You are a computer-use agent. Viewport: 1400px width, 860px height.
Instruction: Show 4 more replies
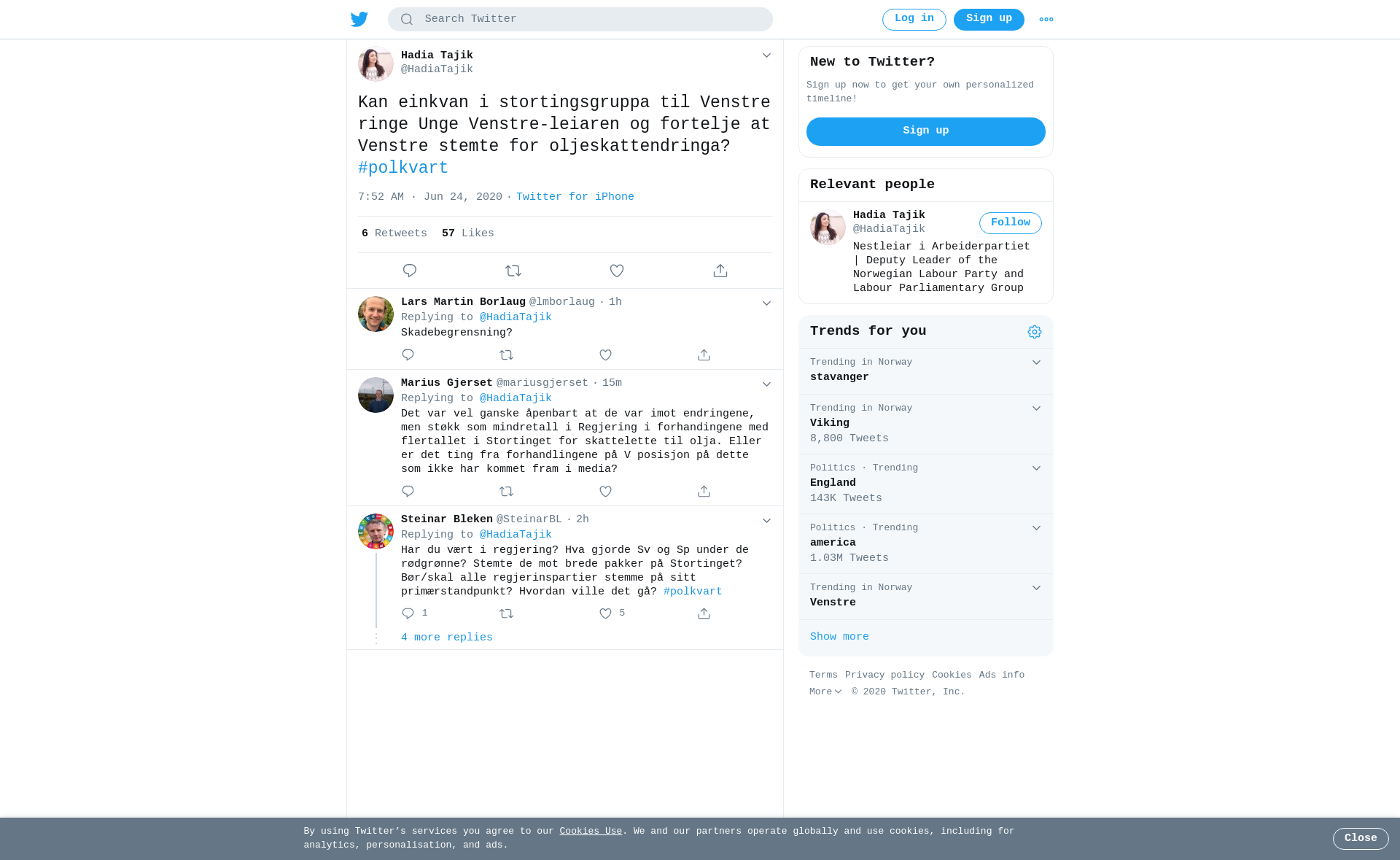point(447,638)
